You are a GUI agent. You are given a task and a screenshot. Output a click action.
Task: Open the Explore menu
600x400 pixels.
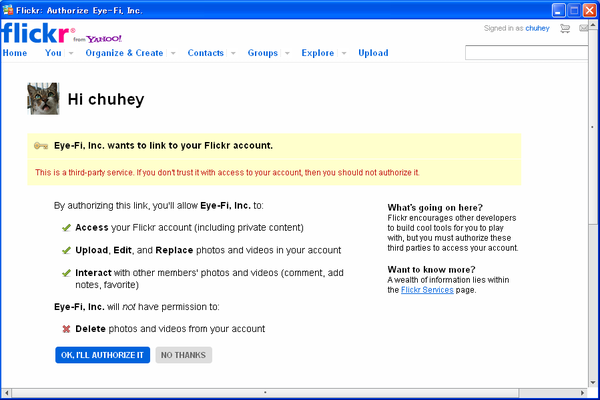click(318, 53)
